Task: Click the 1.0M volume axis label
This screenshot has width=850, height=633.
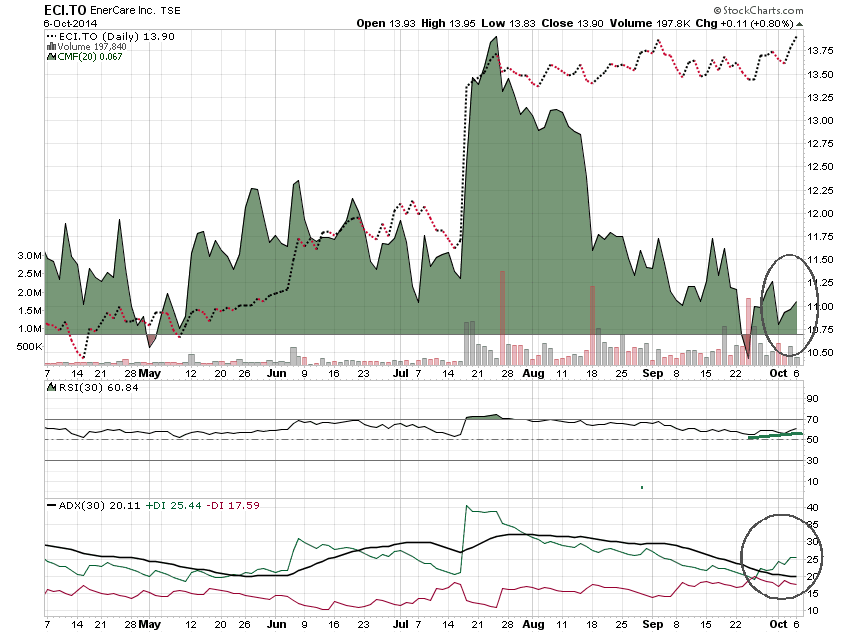Action: 29,328
